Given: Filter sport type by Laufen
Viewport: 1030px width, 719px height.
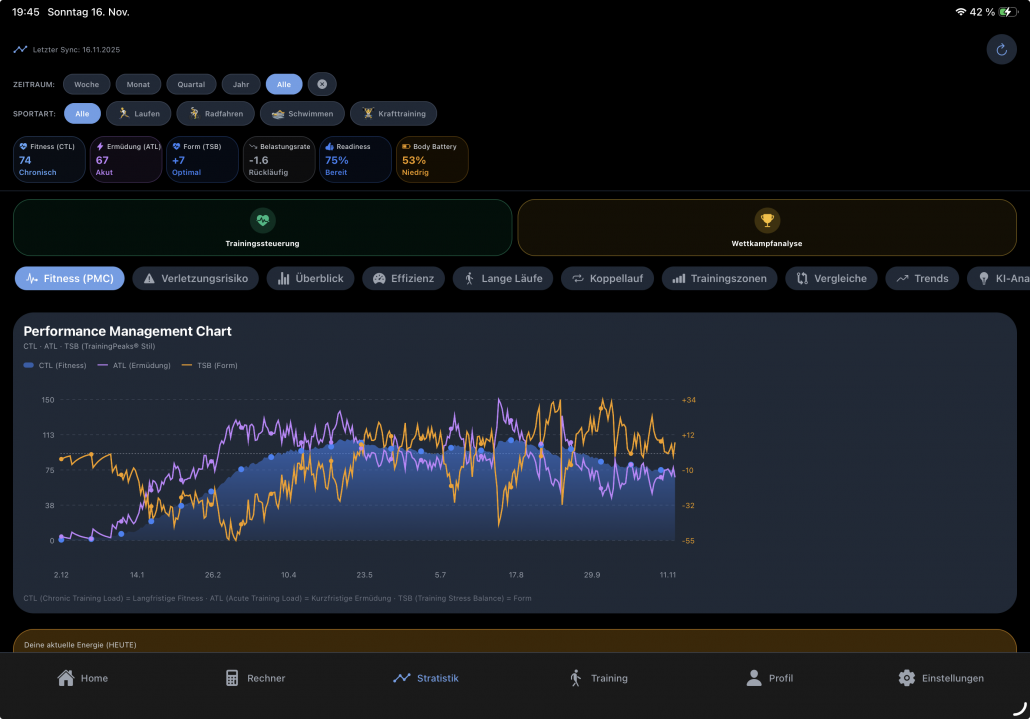Looking at the screenshot, I should (138, 114).
